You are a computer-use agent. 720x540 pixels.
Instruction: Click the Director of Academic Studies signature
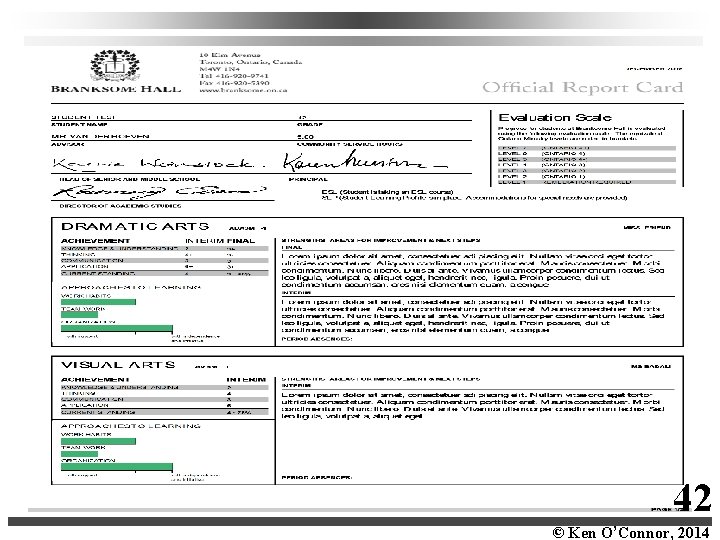point(160,191)
